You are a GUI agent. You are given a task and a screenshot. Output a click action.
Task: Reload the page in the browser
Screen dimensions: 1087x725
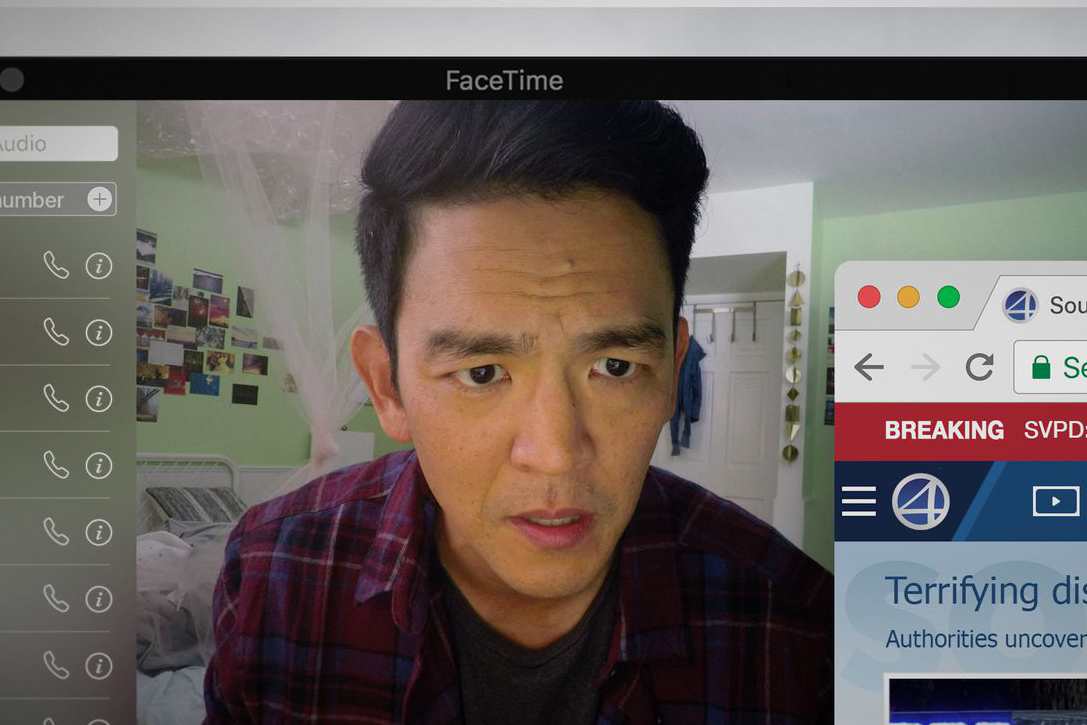pyautogui.click(x=980, y=367)
